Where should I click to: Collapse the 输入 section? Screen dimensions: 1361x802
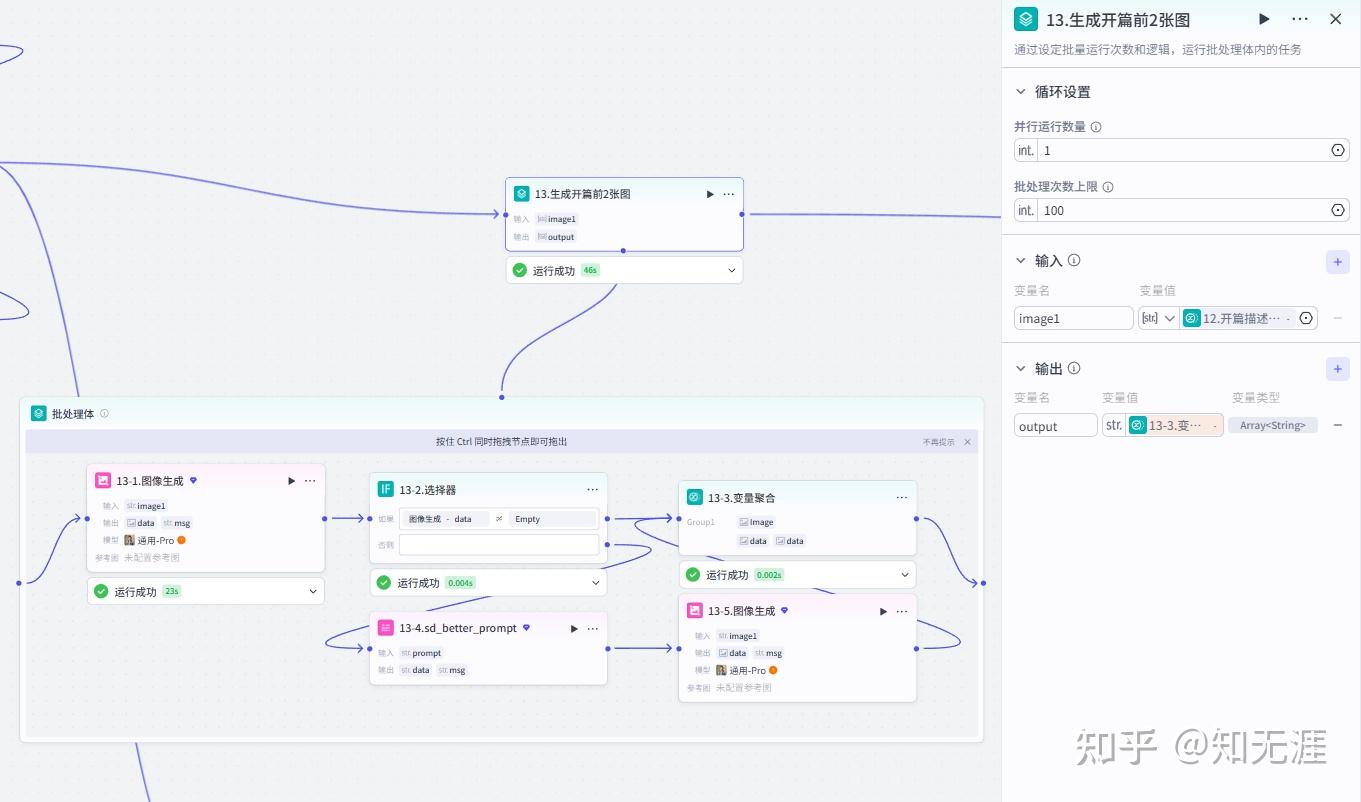1021,260
